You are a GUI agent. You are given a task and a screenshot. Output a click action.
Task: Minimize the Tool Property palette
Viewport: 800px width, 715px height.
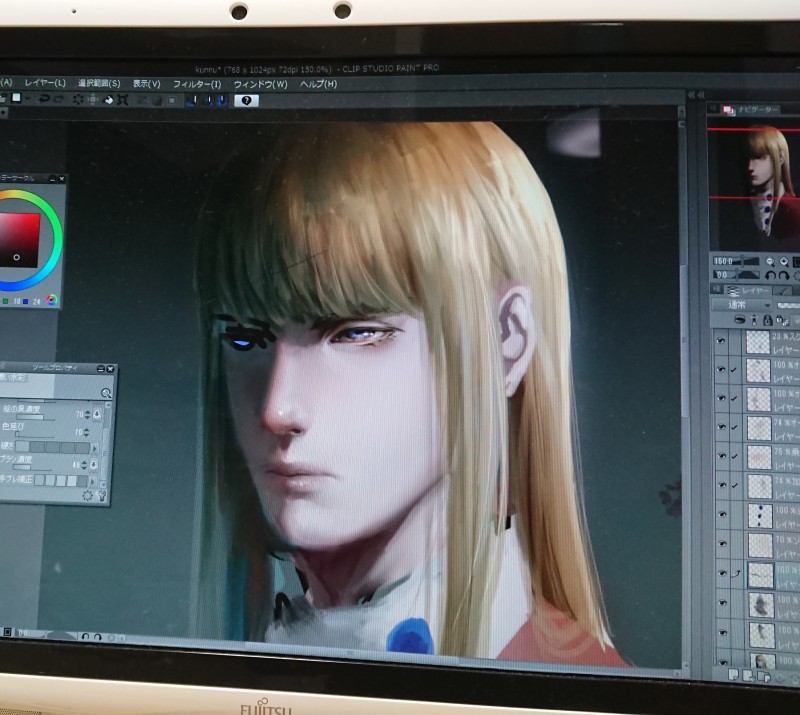click(x=101, y=368)
